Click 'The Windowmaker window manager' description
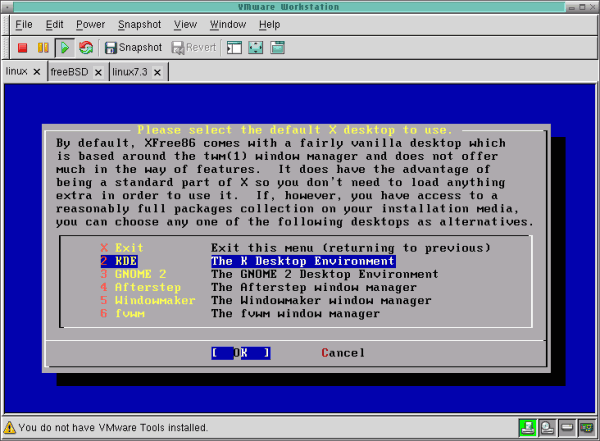The image size is (600, 441). pos(321,300)
